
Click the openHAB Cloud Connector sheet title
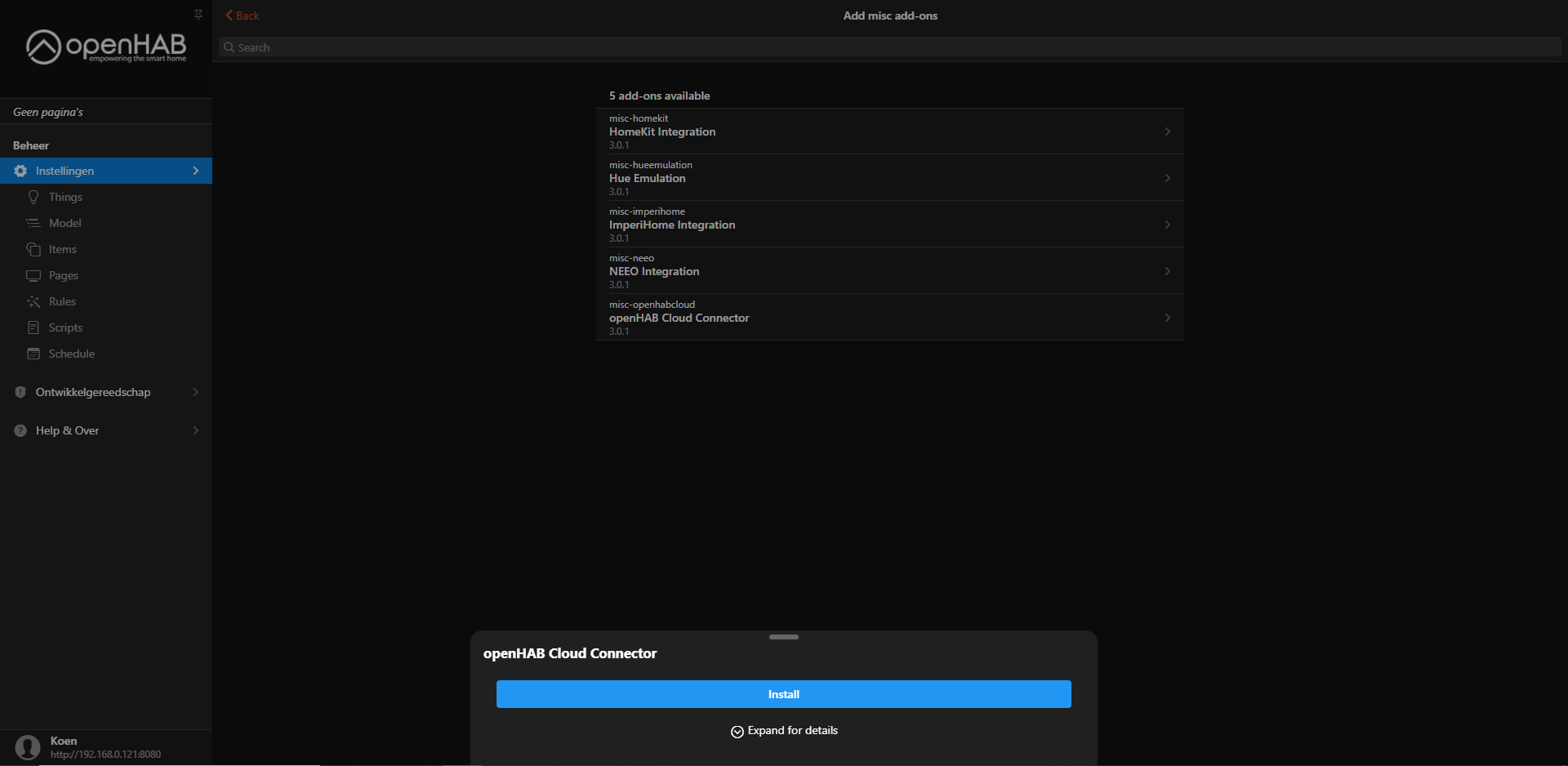(x=570, y=653)
